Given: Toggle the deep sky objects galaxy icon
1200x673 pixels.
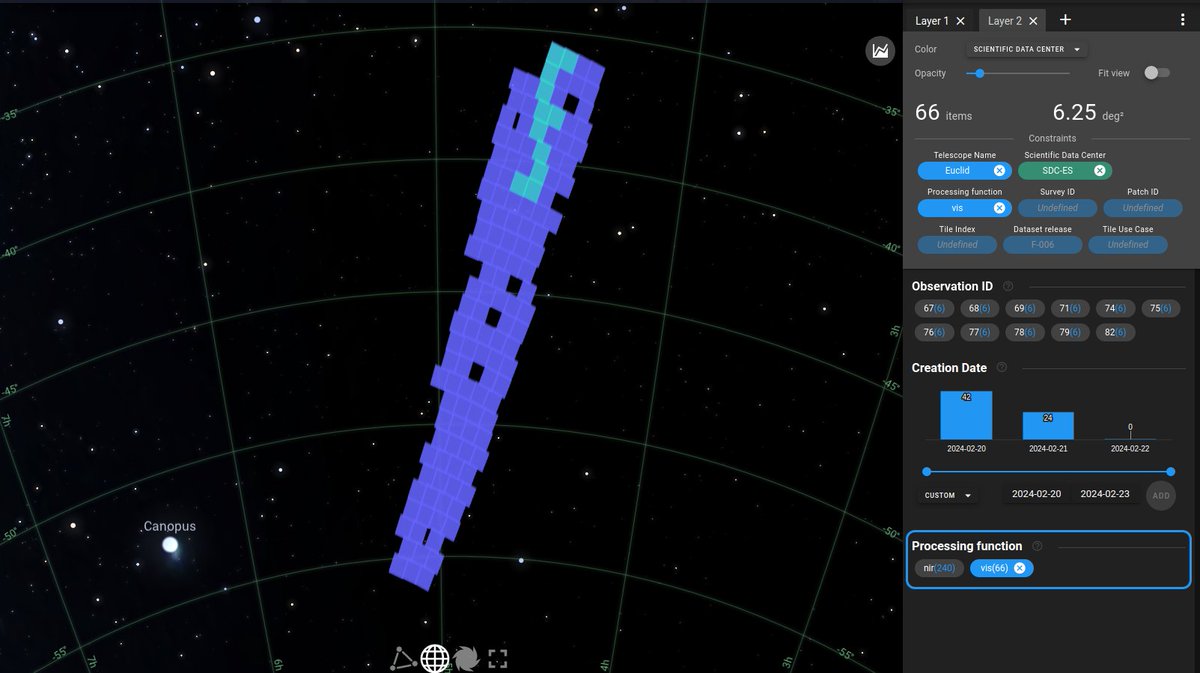Looking at the screenshot, I should 466,658.
